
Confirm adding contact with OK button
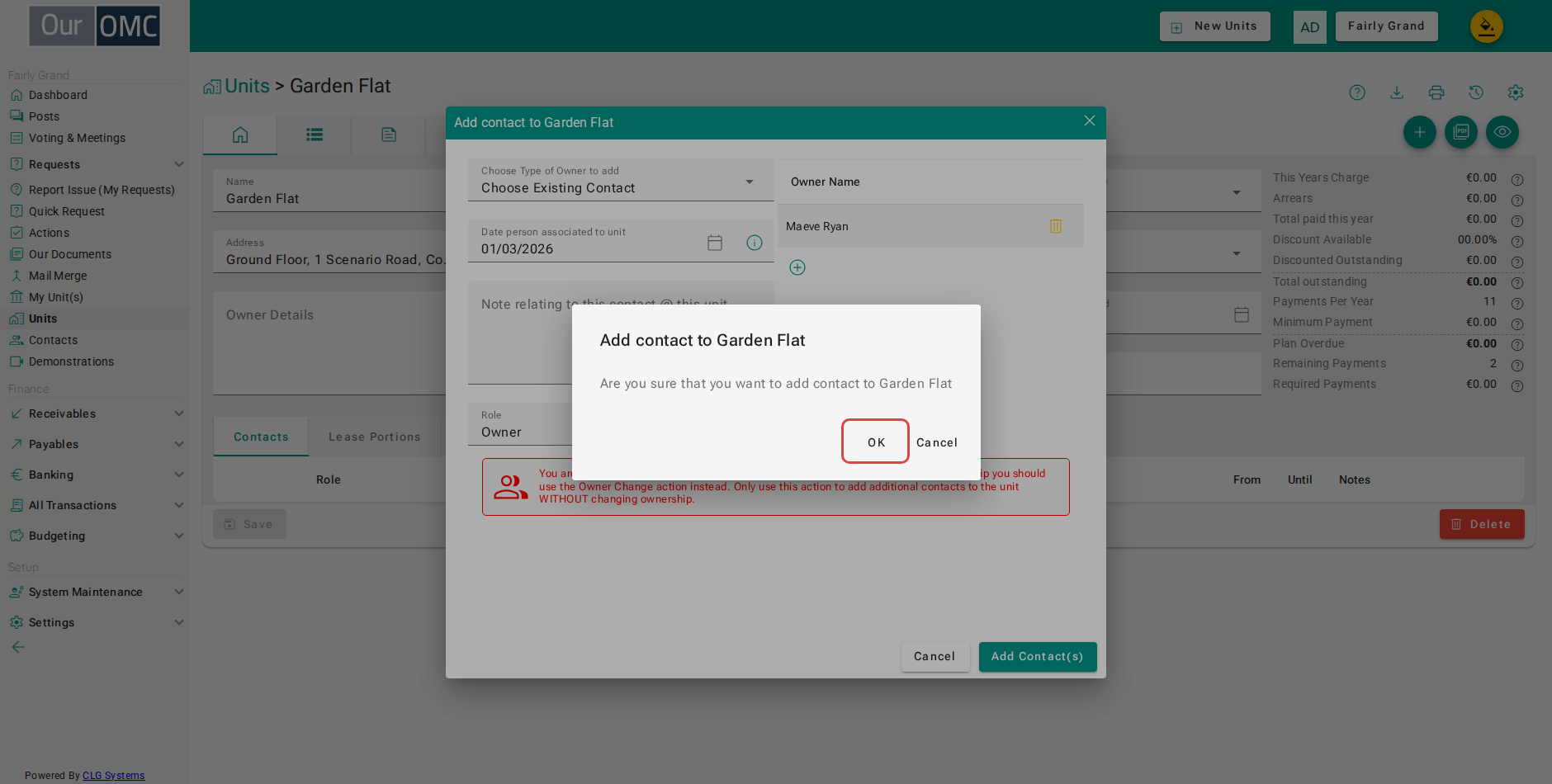(875, 442)
